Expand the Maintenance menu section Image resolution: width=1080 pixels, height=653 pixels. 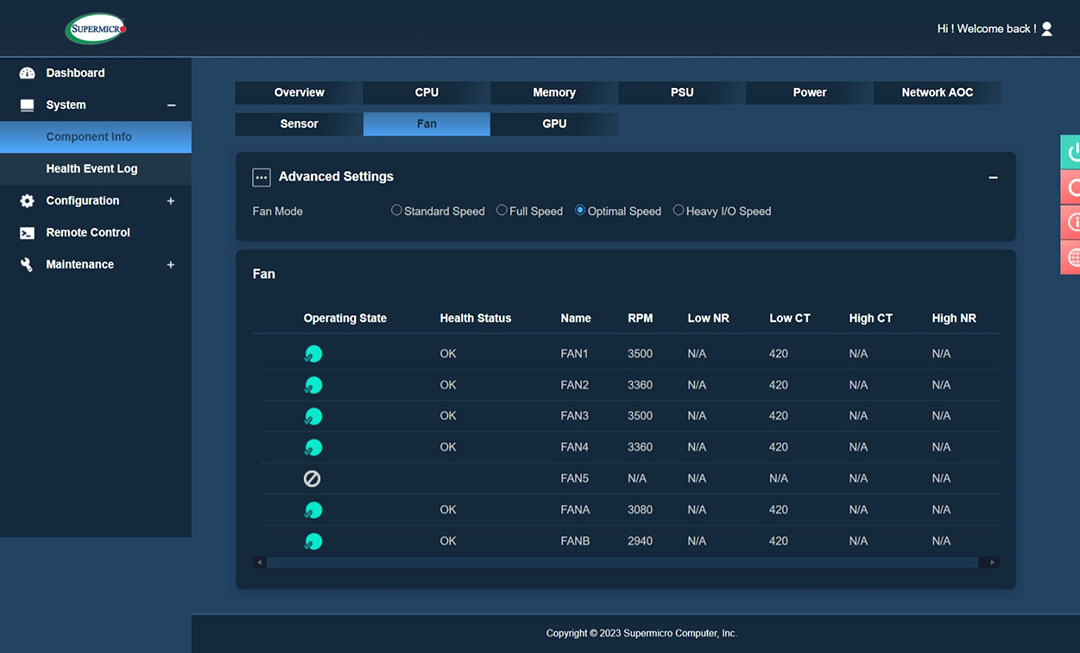pyautogui.click(x=171, y=265)
